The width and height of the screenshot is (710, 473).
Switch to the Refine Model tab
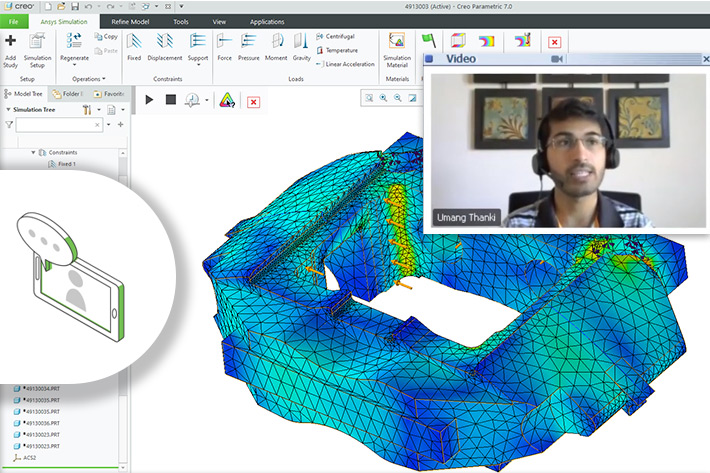tap(132, 21)
